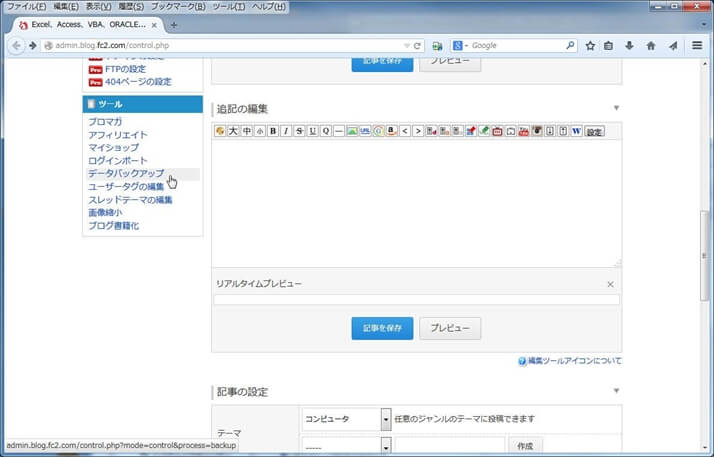Open a new browser tab
This screenshot has width=714, height=457.
click(x=174, y=25)
